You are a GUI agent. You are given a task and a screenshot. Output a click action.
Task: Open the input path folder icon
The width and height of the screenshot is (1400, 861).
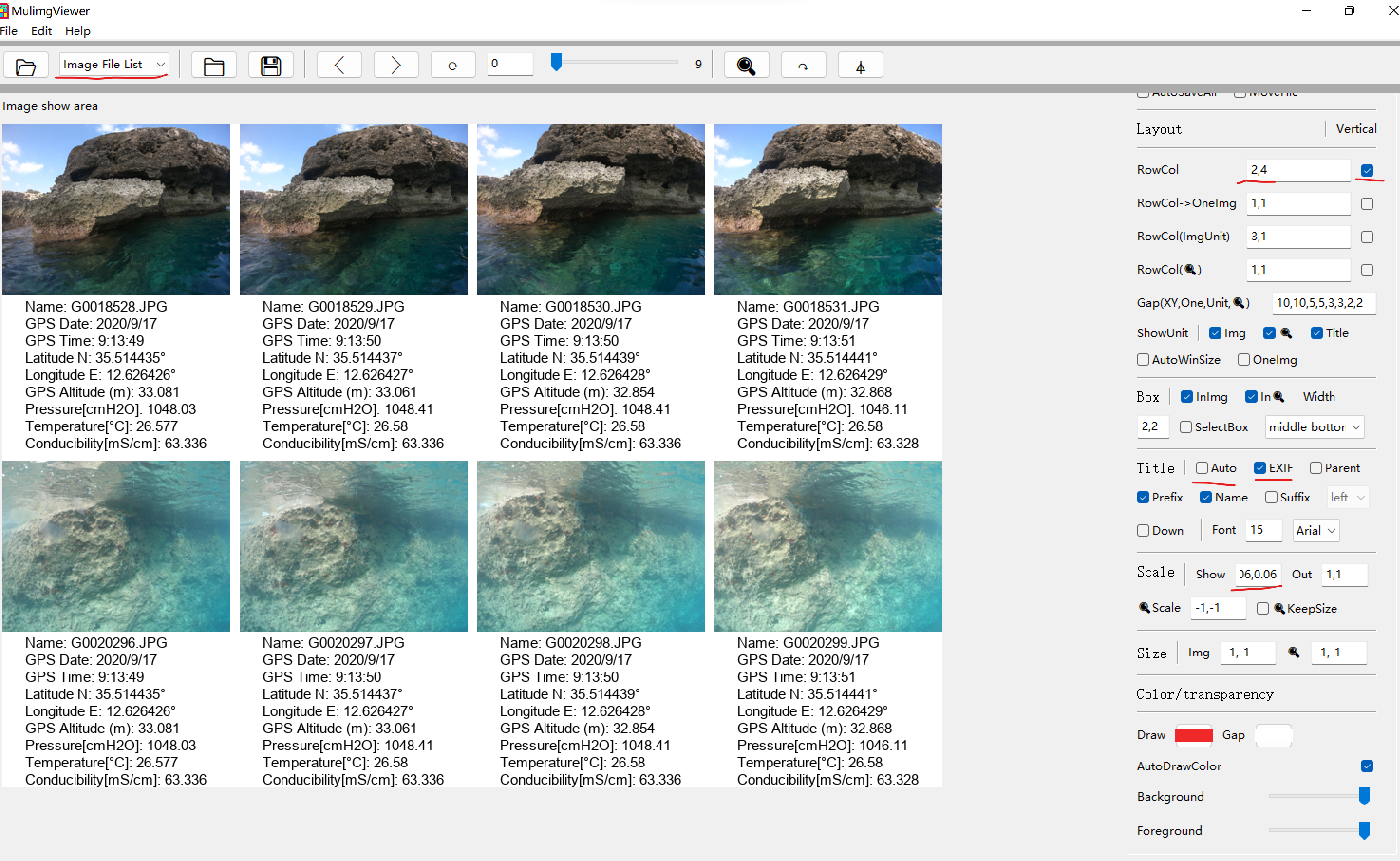(x=26, y=64)
